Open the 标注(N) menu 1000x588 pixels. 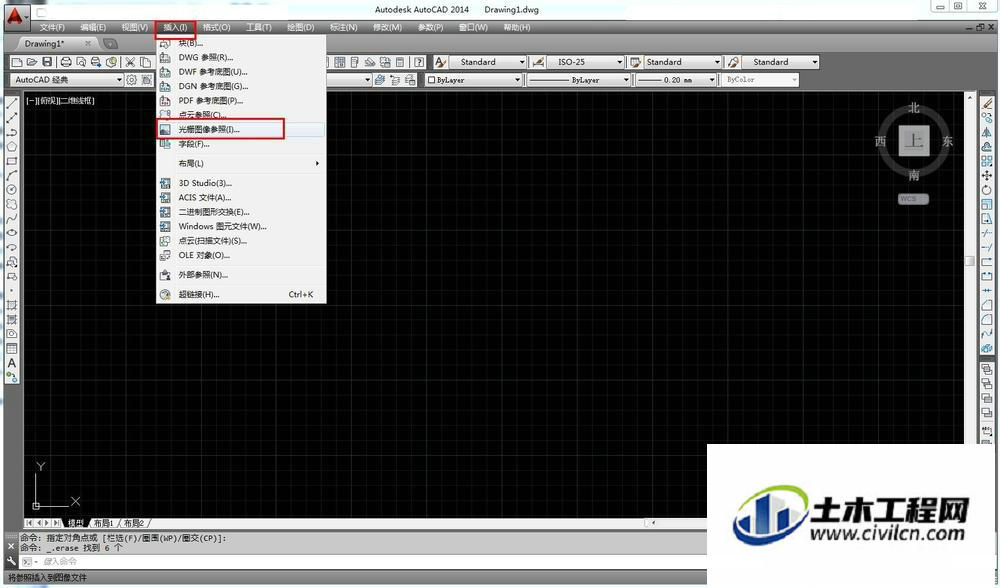(x=343, y=27)
